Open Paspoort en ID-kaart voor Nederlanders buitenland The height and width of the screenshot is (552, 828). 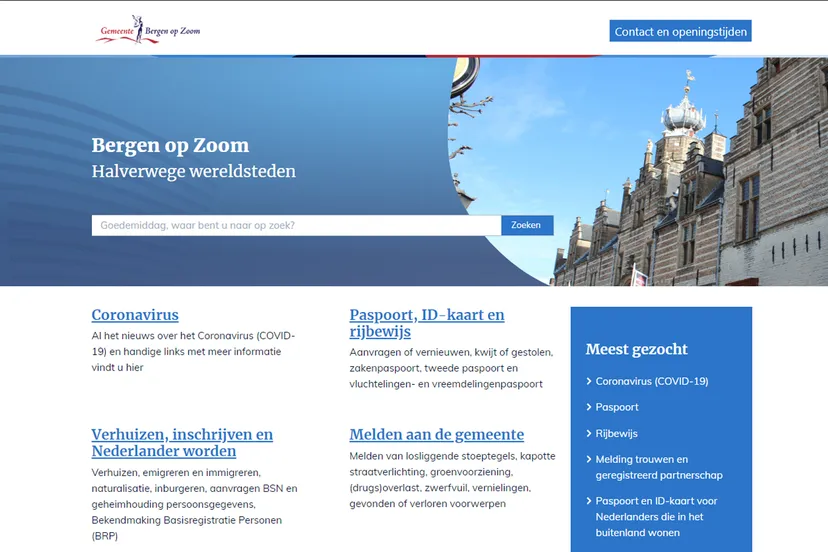pos(656,517)
